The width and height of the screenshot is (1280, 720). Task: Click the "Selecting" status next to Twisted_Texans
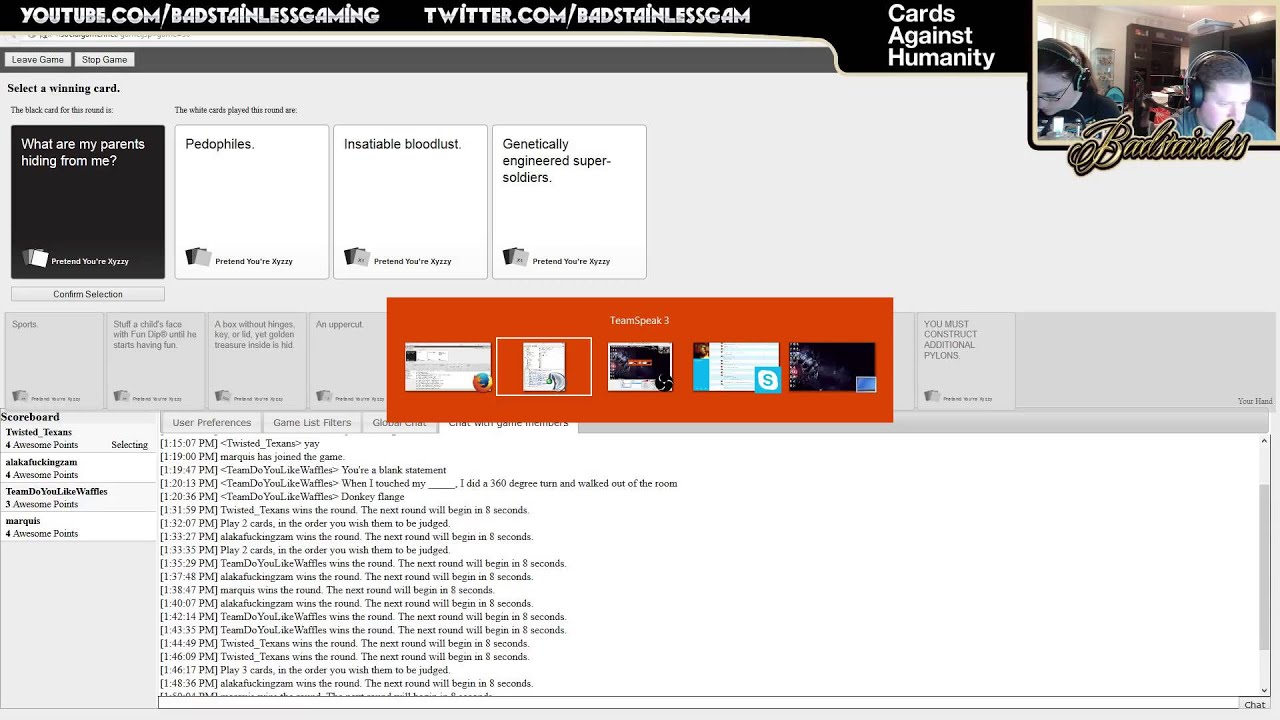[129, 445]
